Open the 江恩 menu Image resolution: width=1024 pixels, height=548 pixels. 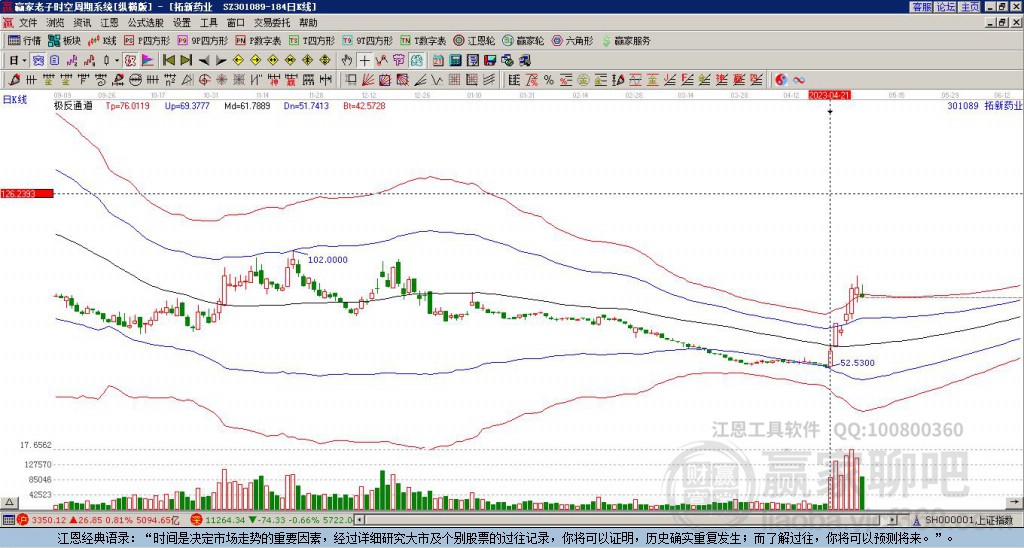point(109,23)
